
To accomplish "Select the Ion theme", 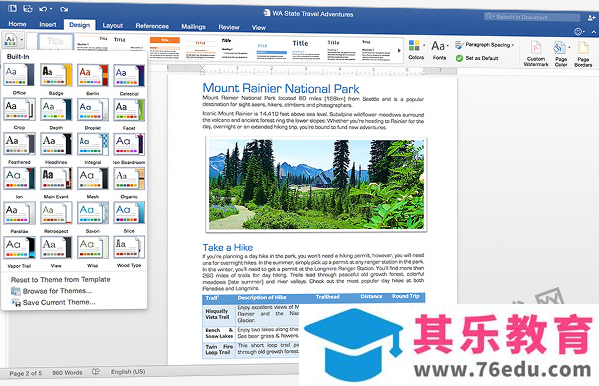I will 19,178.
